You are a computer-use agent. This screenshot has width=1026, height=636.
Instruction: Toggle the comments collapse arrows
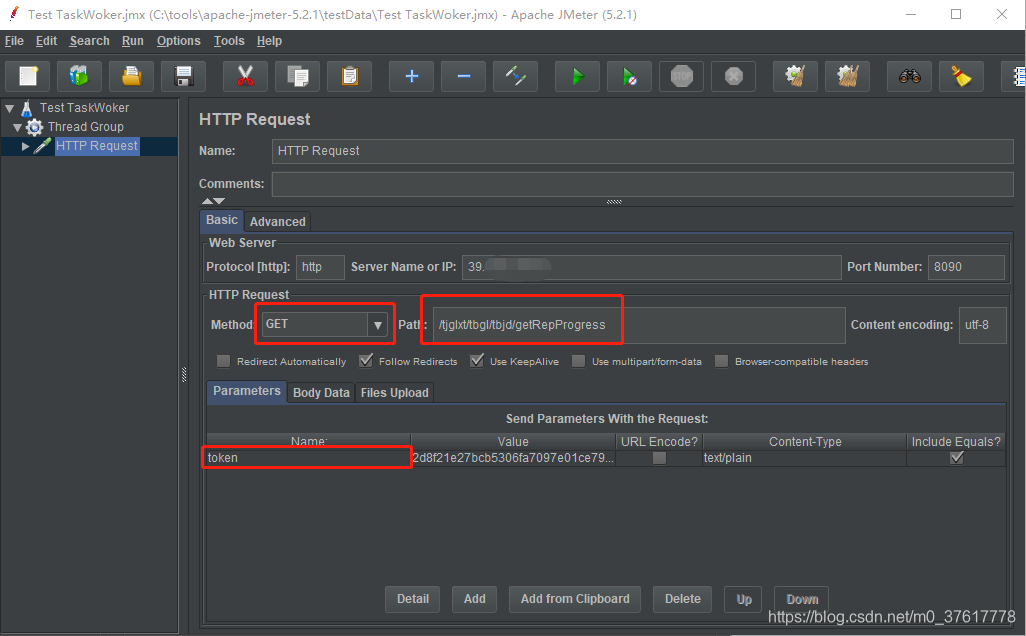213,201
